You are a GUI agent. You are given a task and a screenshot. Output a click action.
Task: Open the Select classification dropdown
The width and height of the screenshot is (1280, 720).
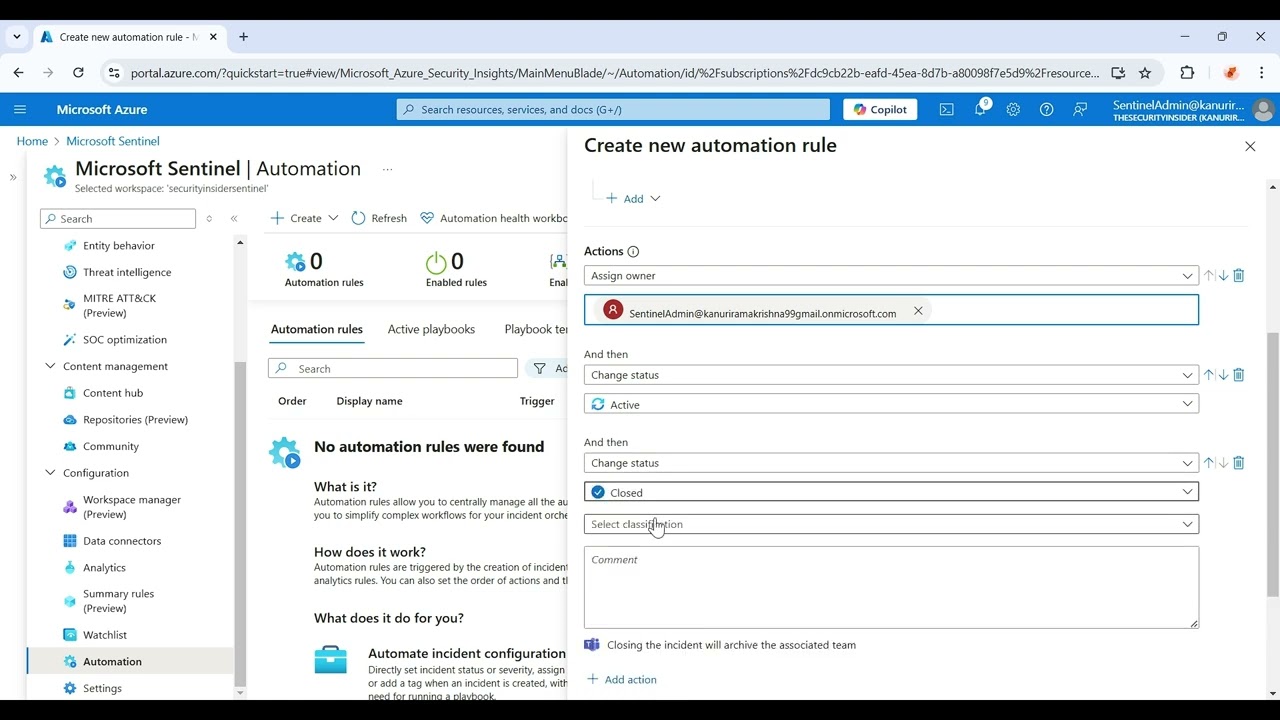click(x=891, y=524)
